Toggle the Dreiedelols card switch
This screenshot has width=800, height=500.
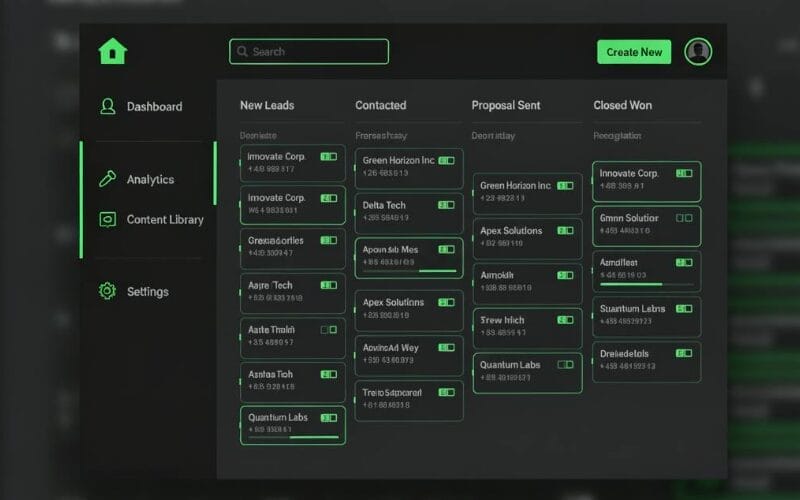tap(684, 353)
